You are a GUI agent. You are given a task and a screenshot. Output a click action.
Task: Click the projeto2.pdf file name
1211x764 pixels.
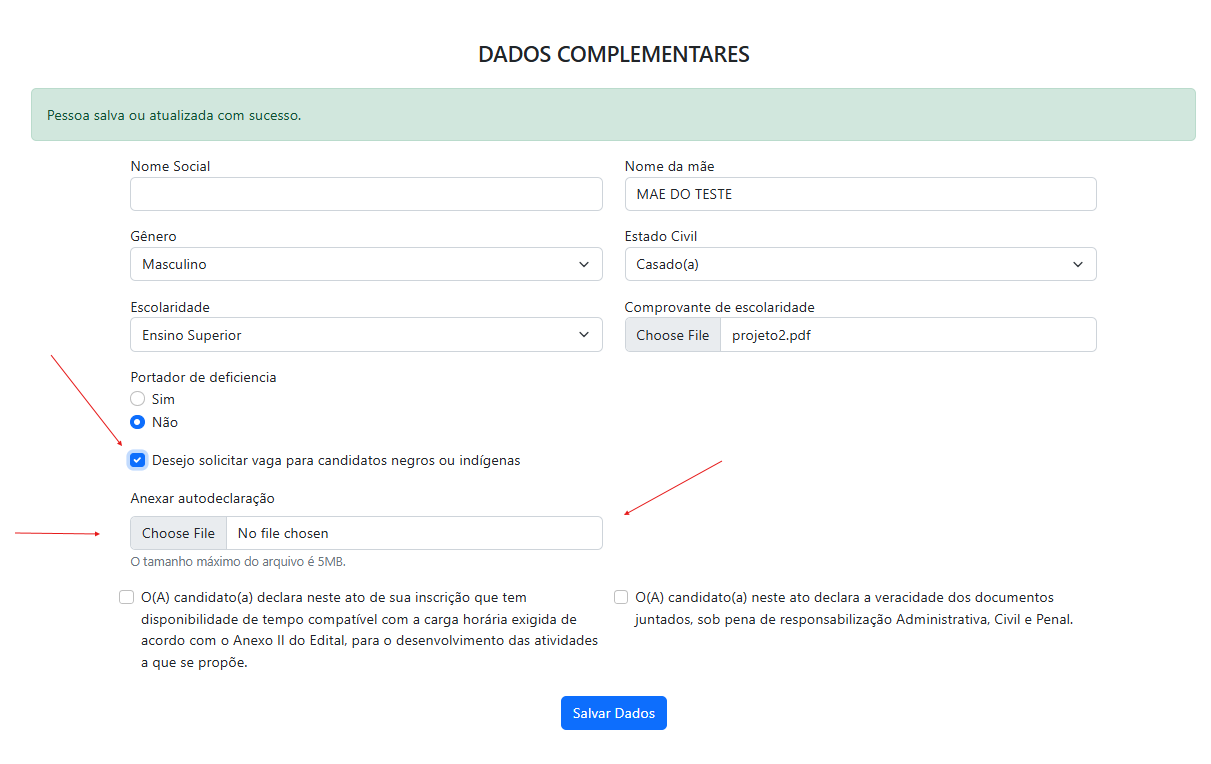coord(771,335)
